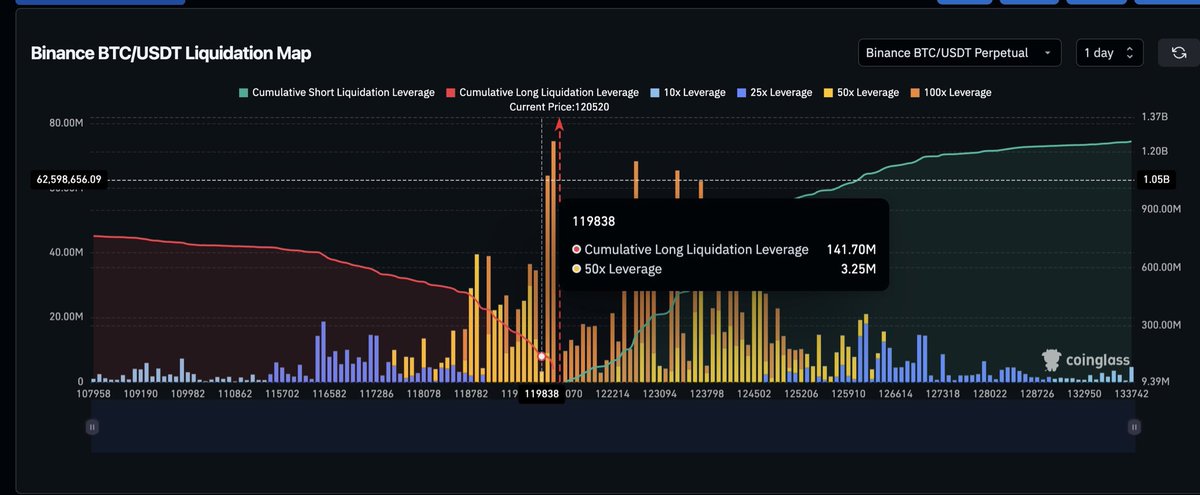Click the range slider track below chart
The width and height of the screenshot is (1200, 495).
(613, 426)
